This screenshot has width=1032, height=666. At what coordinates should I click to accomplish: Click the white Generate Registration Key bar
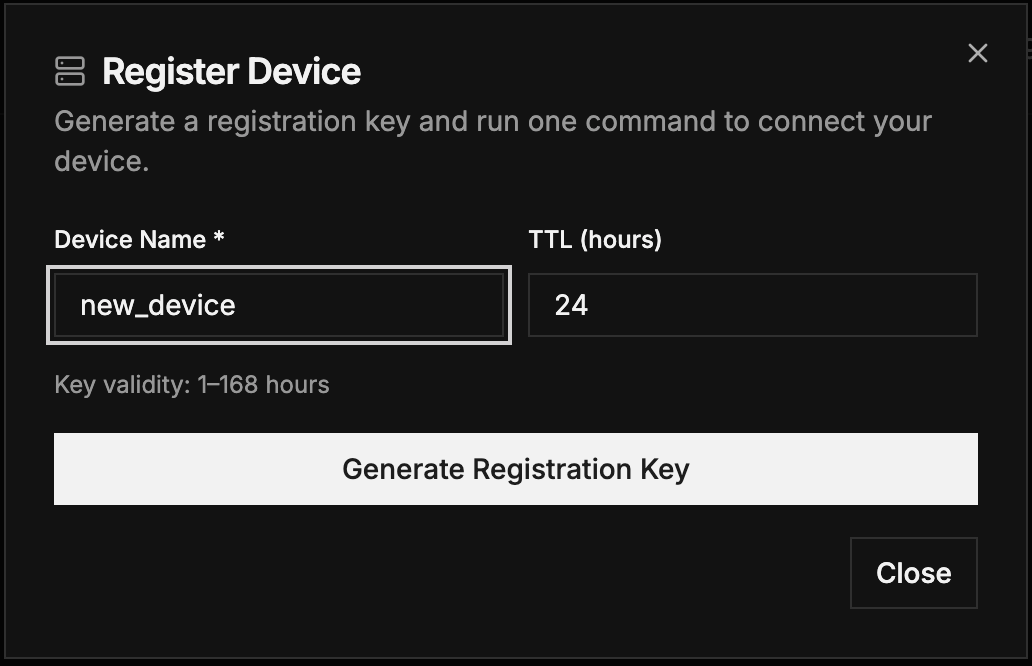tap(515, 468)
